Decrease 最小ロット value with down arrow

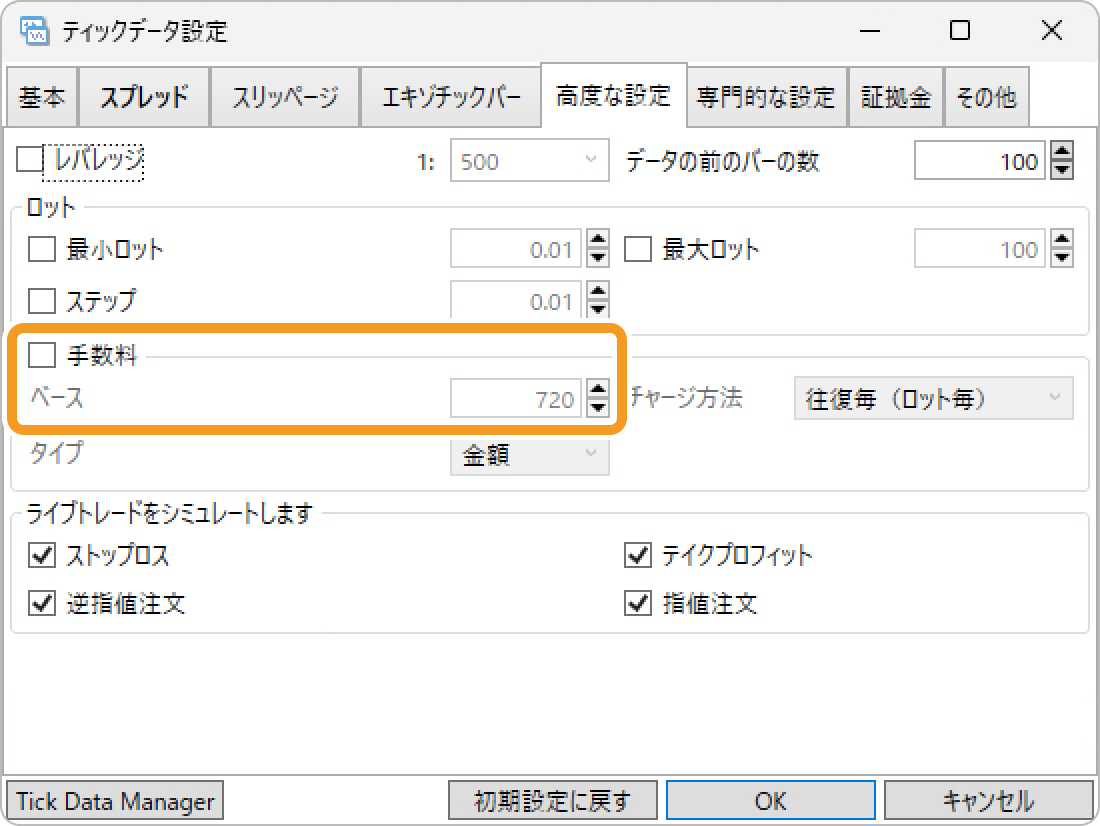598,258
